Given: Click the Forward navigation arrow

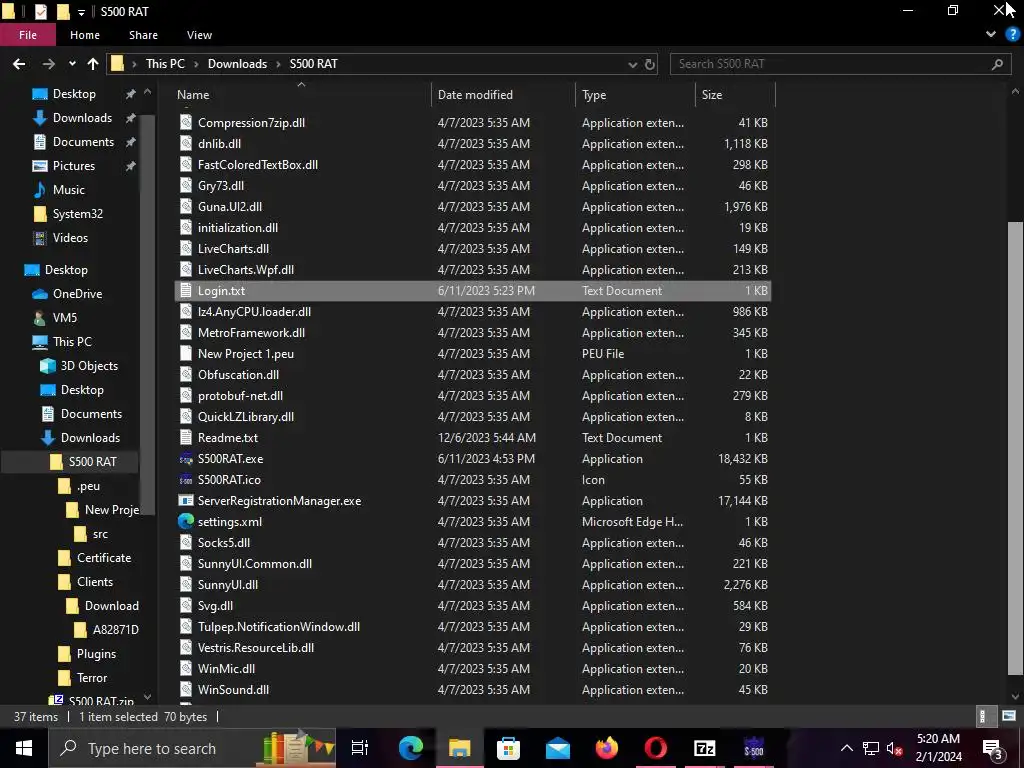Looking at the screenshot, I should point(49,64).
